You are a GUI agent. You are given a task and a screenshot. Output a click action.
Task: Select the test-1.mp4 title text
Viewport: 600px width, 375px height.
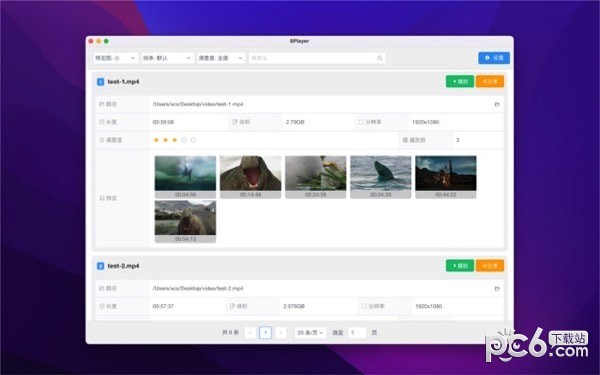[x=123, y=82]
